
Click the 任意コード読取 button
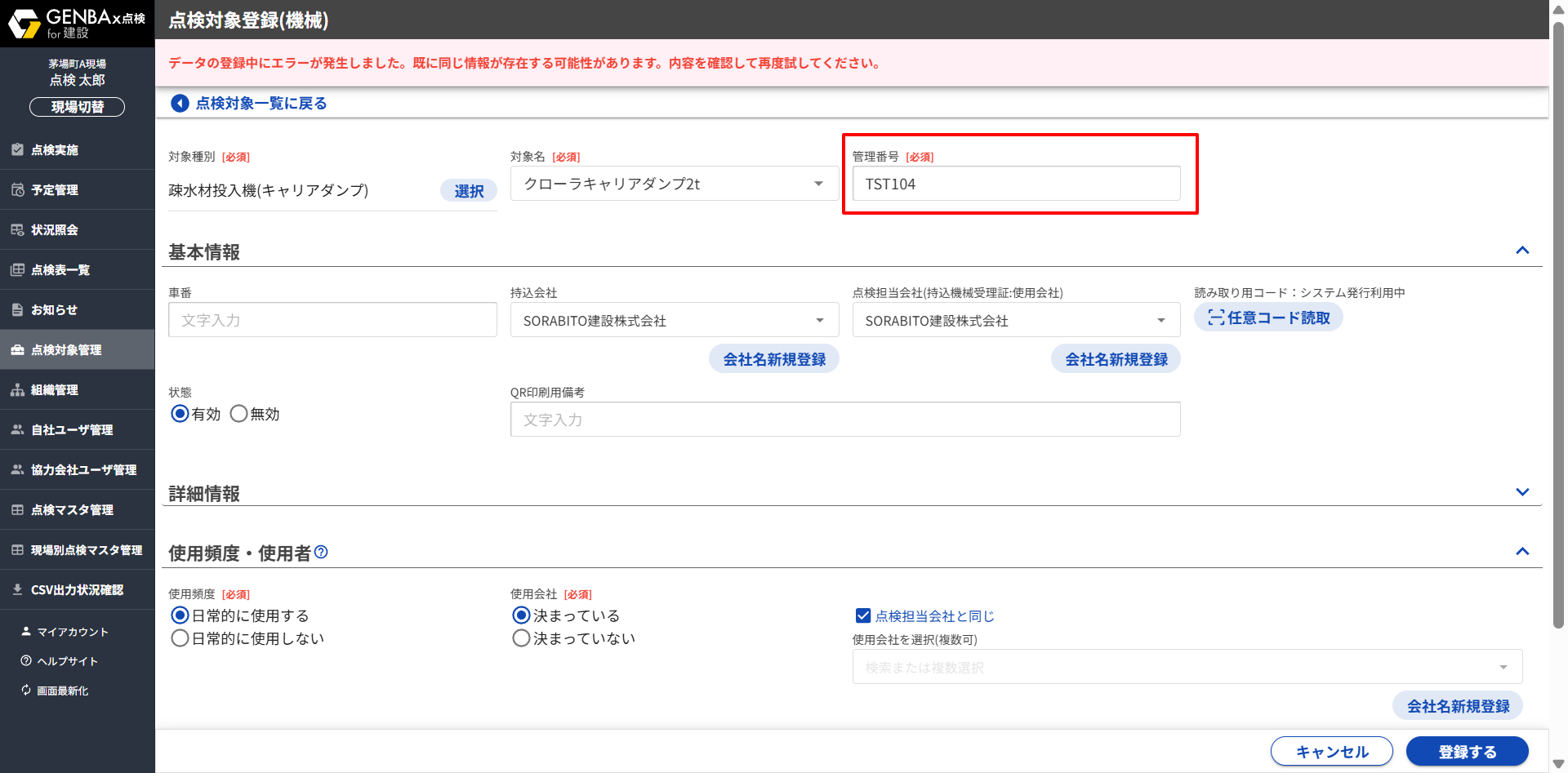click(1268, 318)
